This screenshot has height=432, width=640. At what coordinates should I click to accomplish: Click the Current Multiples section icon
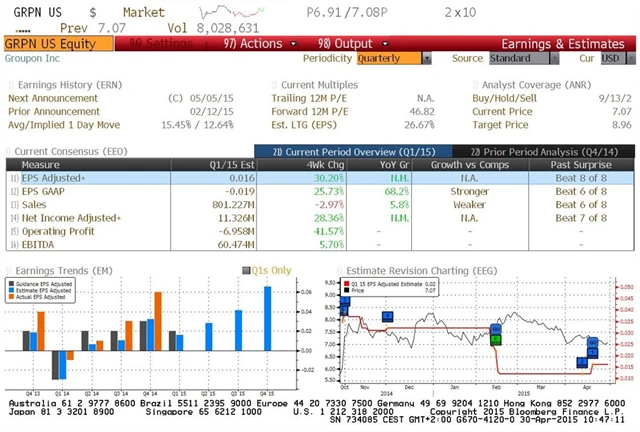[x=274, y=85]
